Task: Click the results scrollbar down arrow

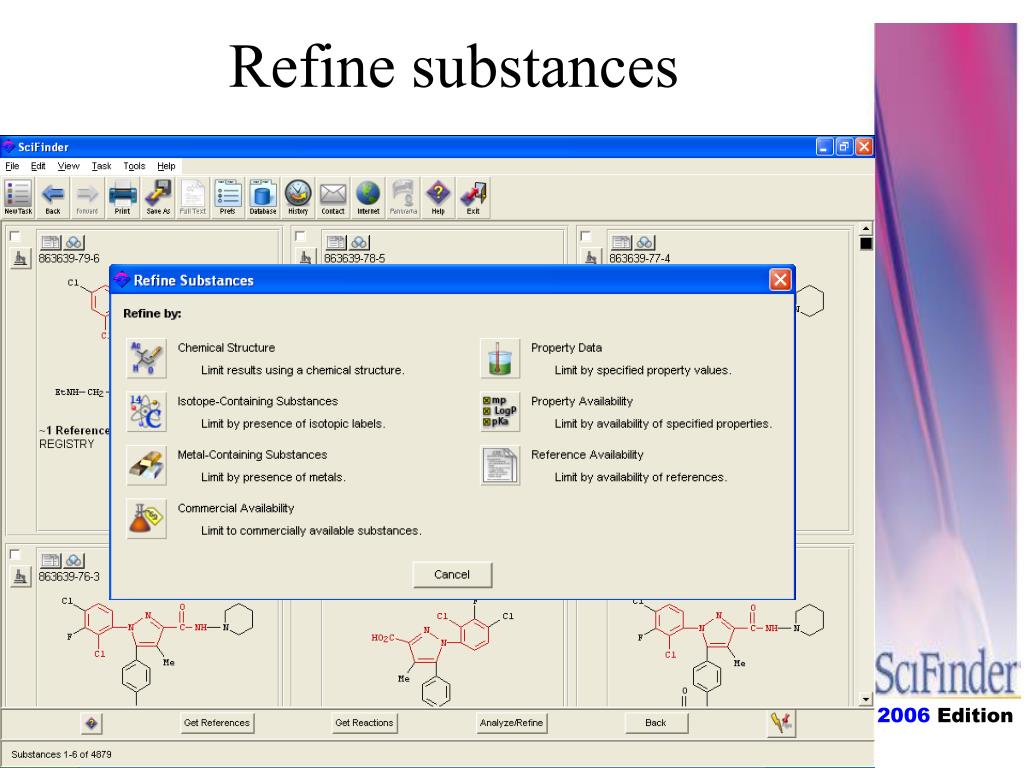Action: [866, 699]
